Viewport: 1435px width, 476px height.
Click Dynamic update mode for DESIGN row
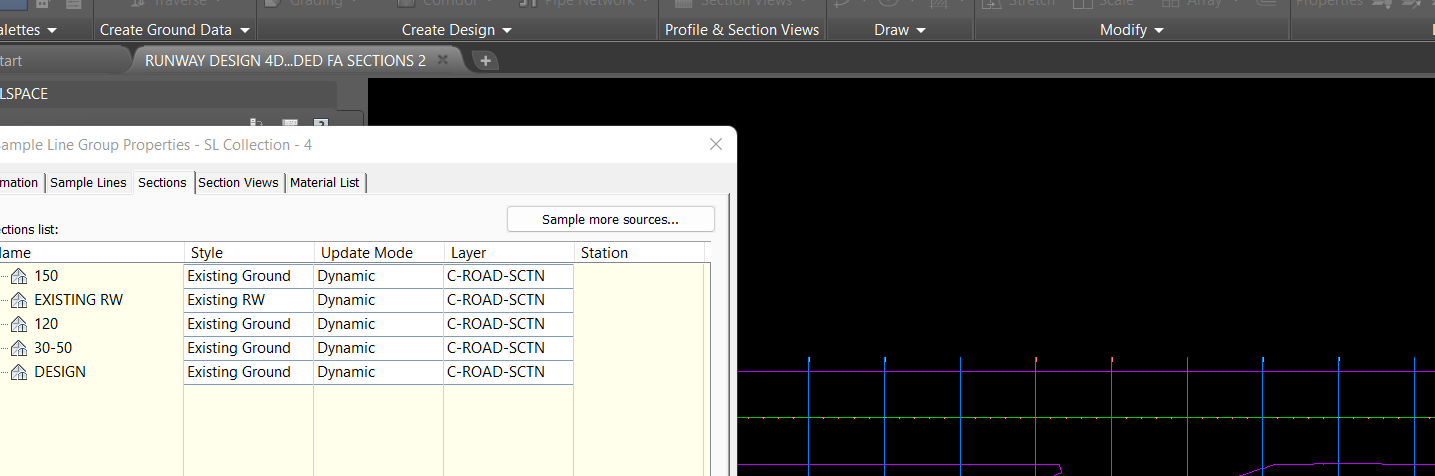tap(378, 372)
